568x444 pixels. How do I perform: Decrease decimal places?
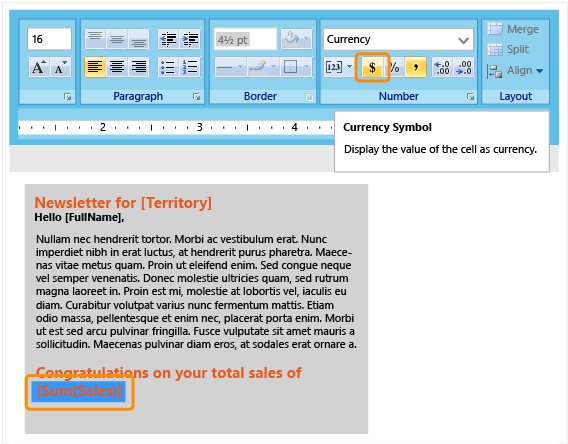tap(464, 67)
